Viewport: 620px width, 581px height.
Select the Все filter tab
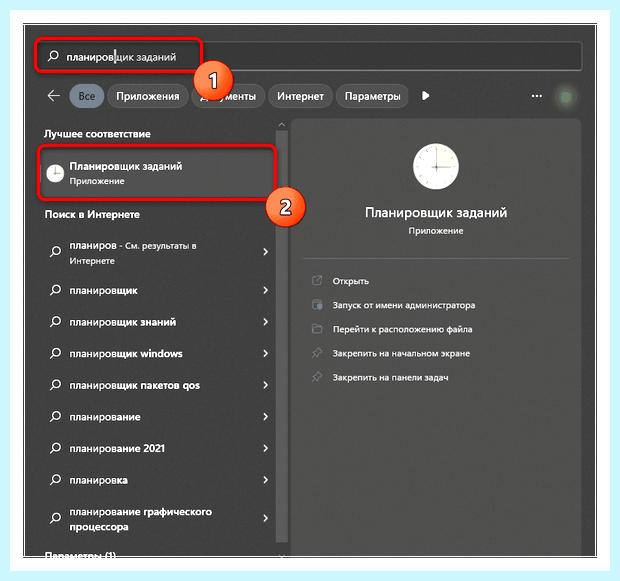(87, 96)
